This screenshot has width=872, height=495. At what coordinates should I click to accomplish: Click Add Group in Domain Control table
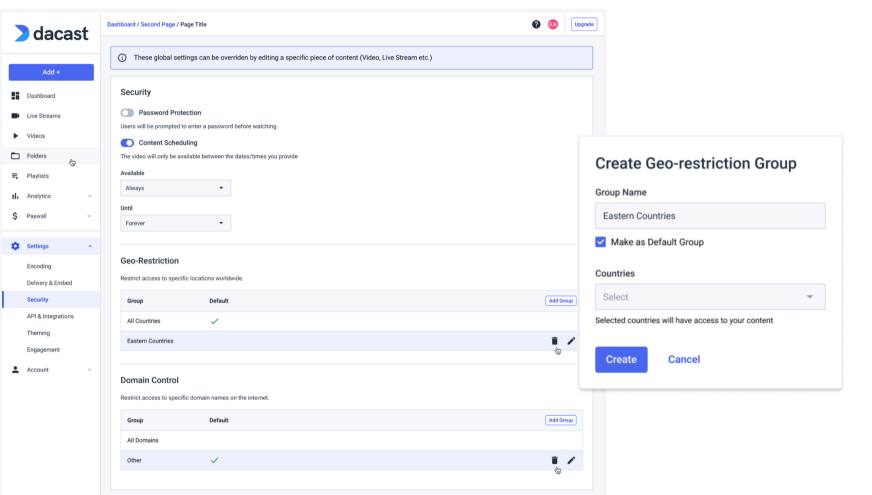point(561,420)
